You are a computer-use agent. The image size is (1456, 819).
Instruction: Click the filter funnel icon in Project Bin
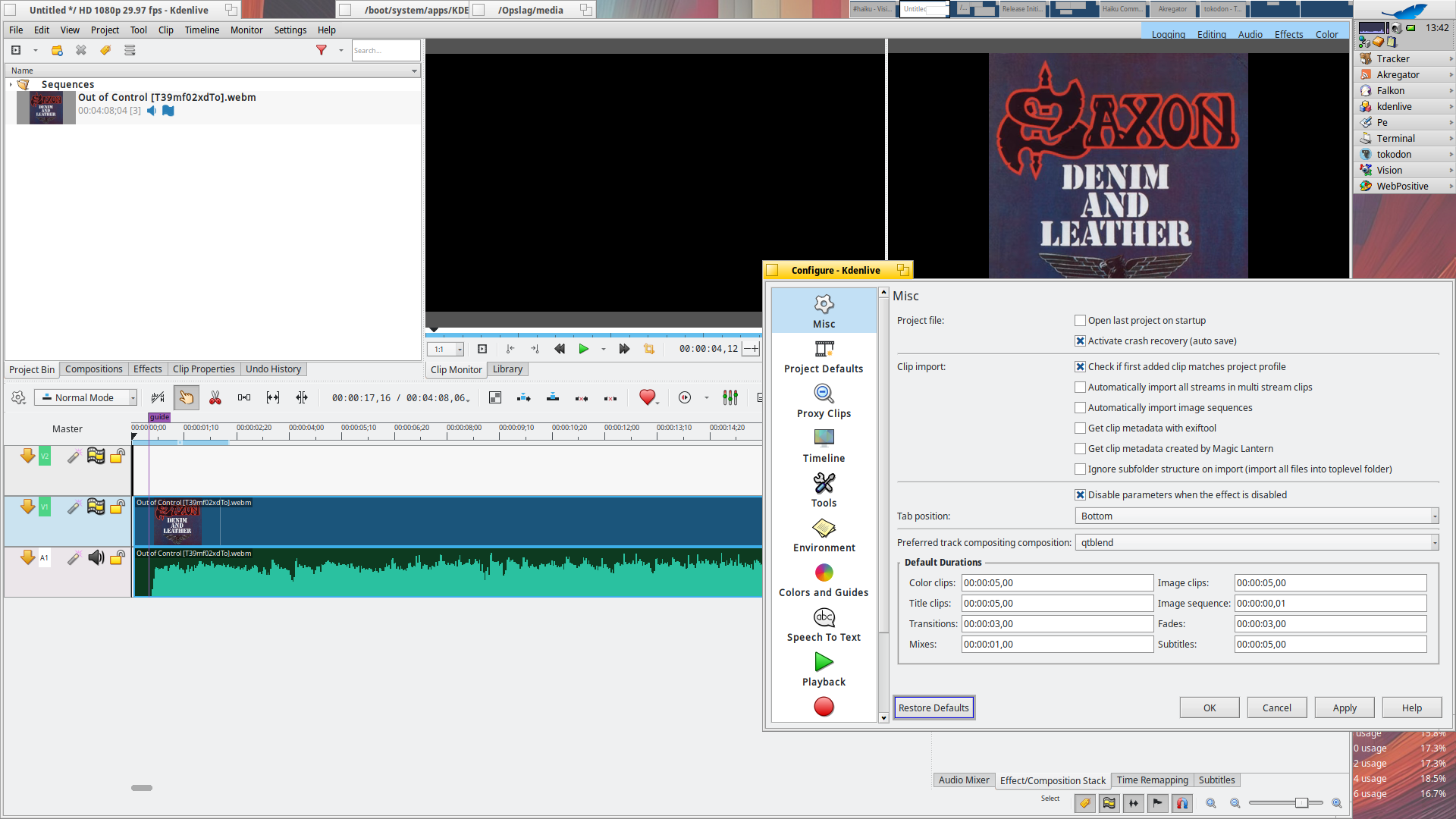(322, 50)
